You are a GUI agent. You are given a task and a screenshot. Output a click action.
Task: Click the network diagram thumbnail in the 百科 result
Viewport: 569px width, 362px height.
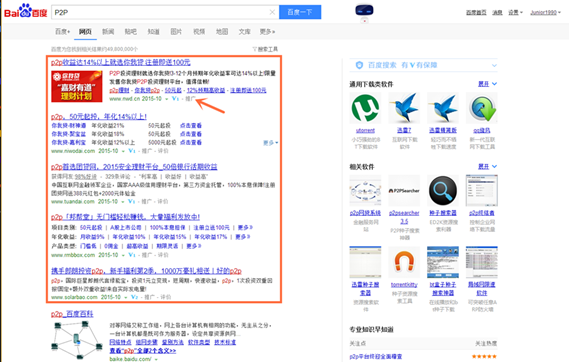pos(77,340)
